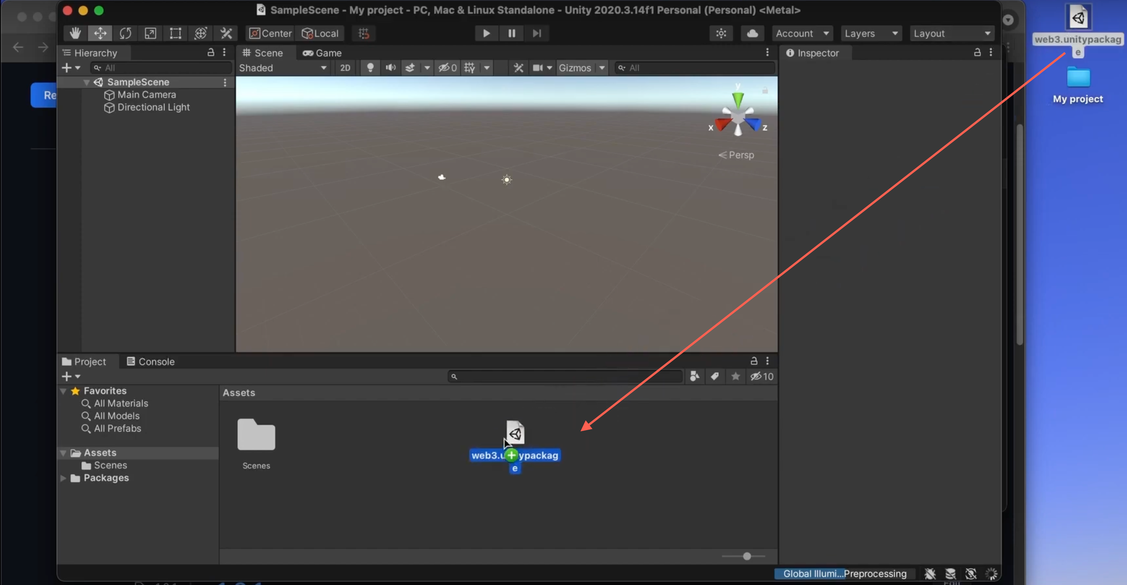Select the Inspector tab
This screenshot has height=585, width=1127.
pyautogui.click(x=812, y=52)
